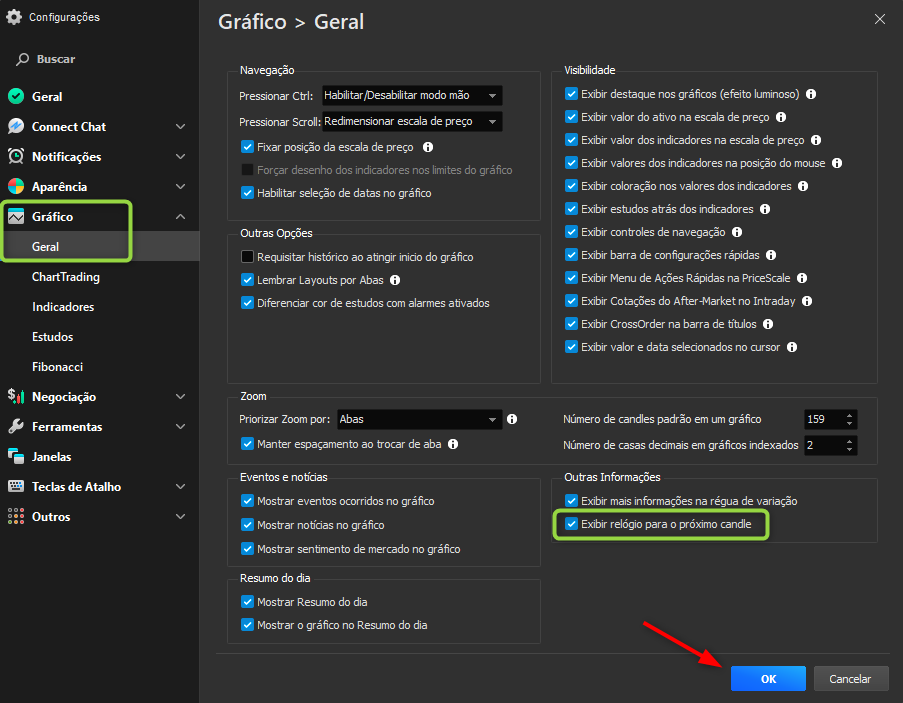This screenshot has height=703, width=903.
Task: Uncheck Exibir relógio para o próximo candle
Action: tap(571, 524)
